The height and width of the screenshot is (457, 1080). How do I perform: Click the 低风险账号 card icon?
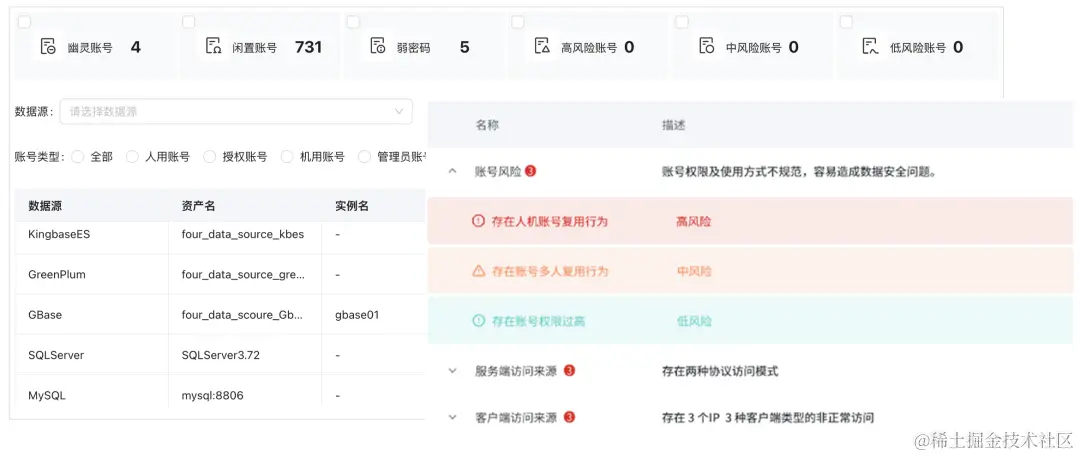[x=871, y=47]
